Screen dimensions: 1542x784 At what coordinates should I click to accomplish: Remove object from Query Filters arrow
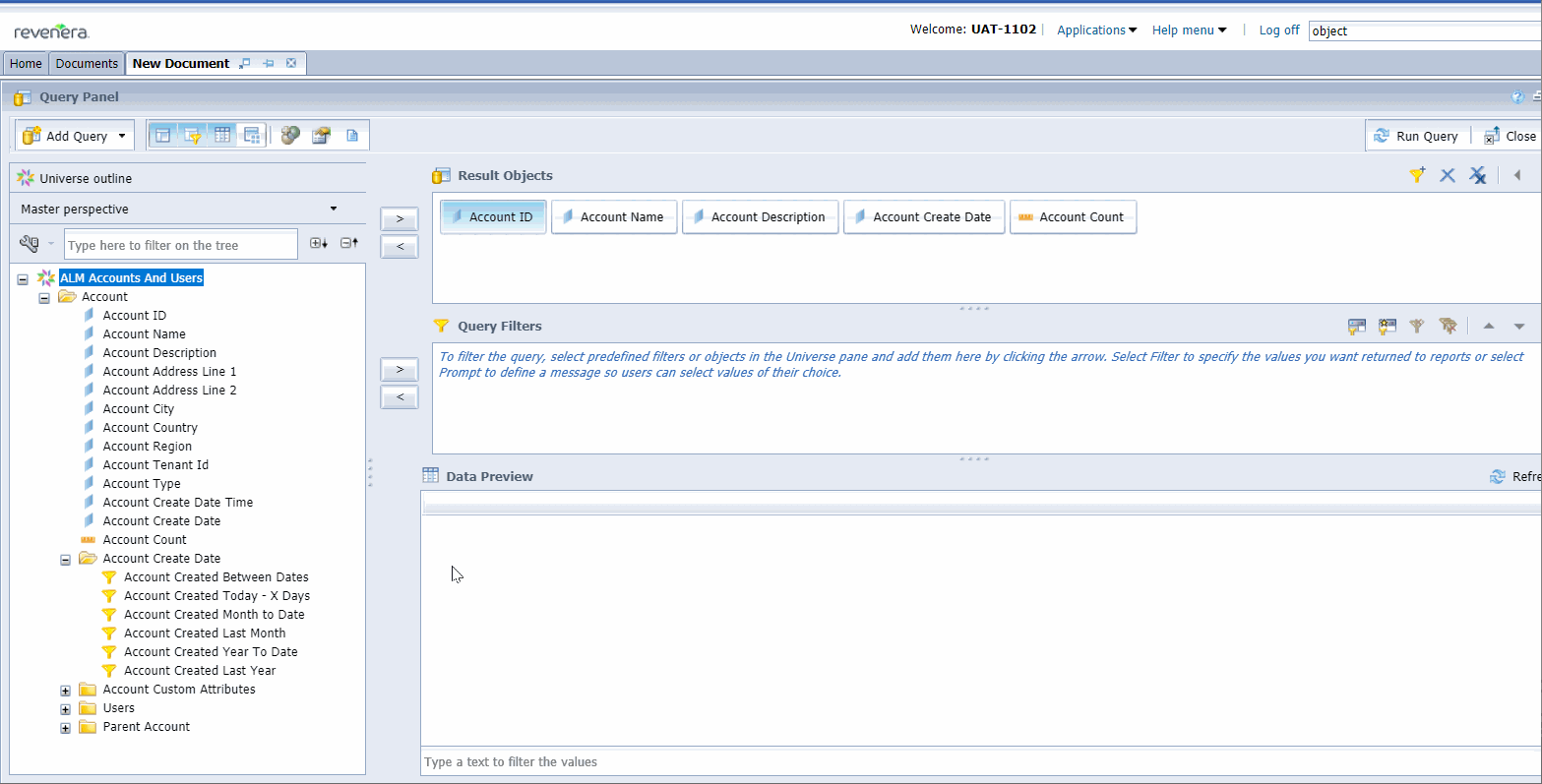click(x=400, y=396)
